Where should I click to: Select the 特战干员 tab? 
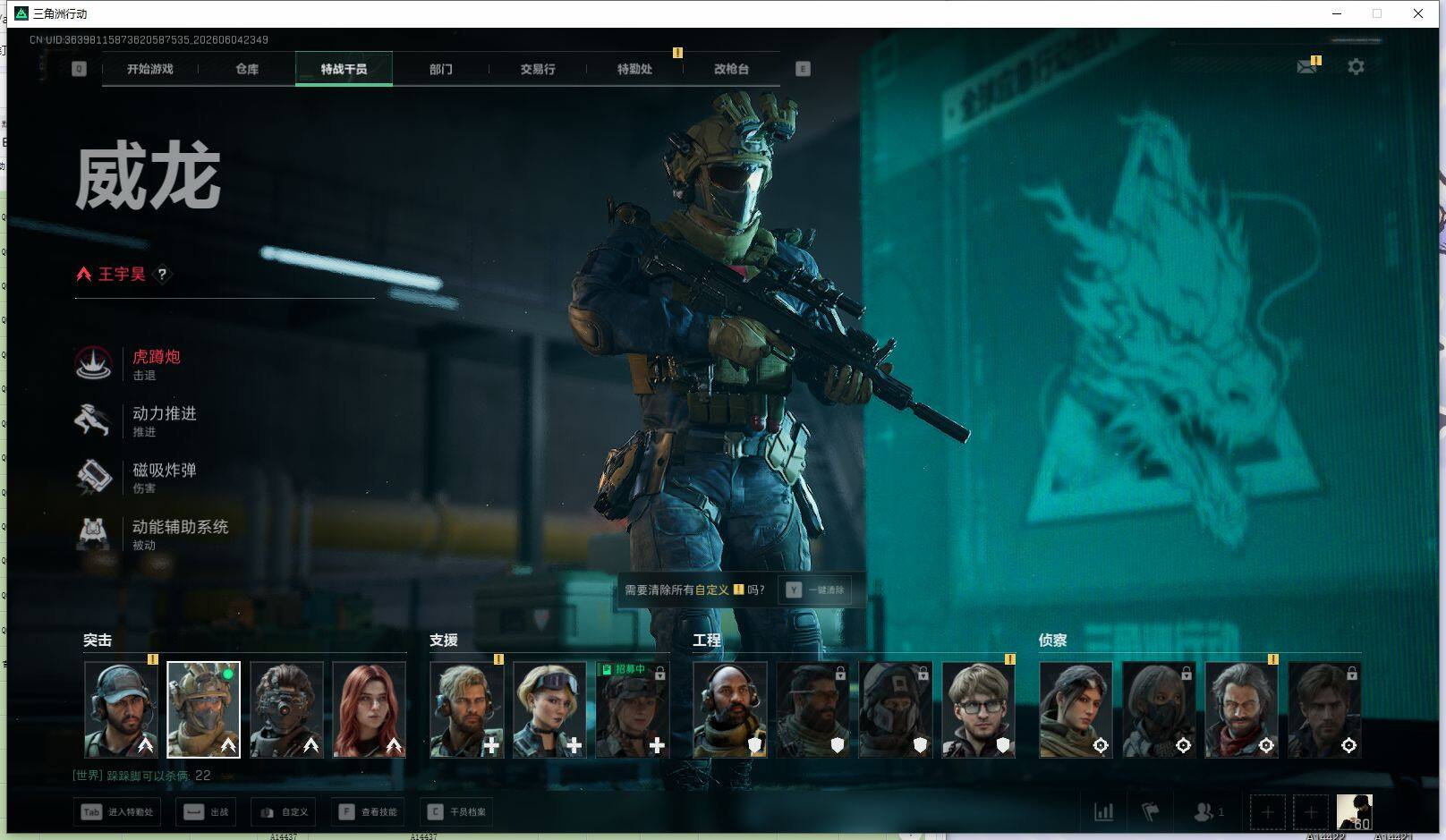[344, 69]
